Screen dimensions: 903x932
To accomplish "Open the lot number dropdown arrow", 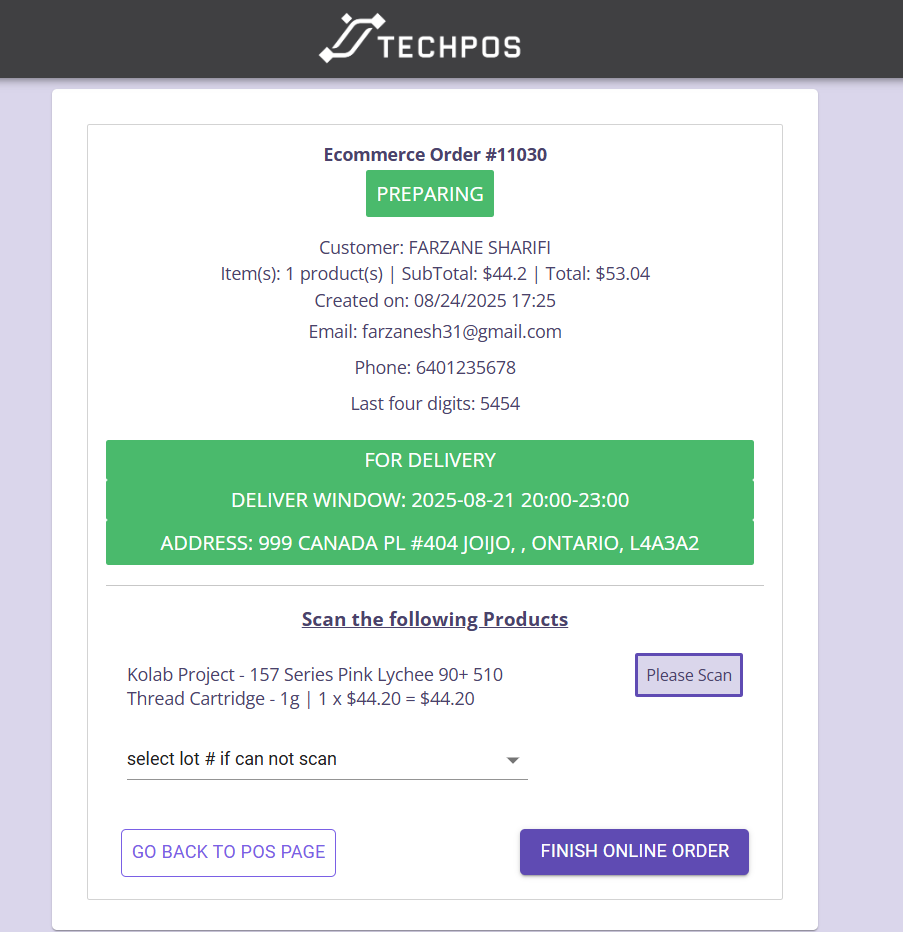I will pyautogui.click(x=512, y=760).
